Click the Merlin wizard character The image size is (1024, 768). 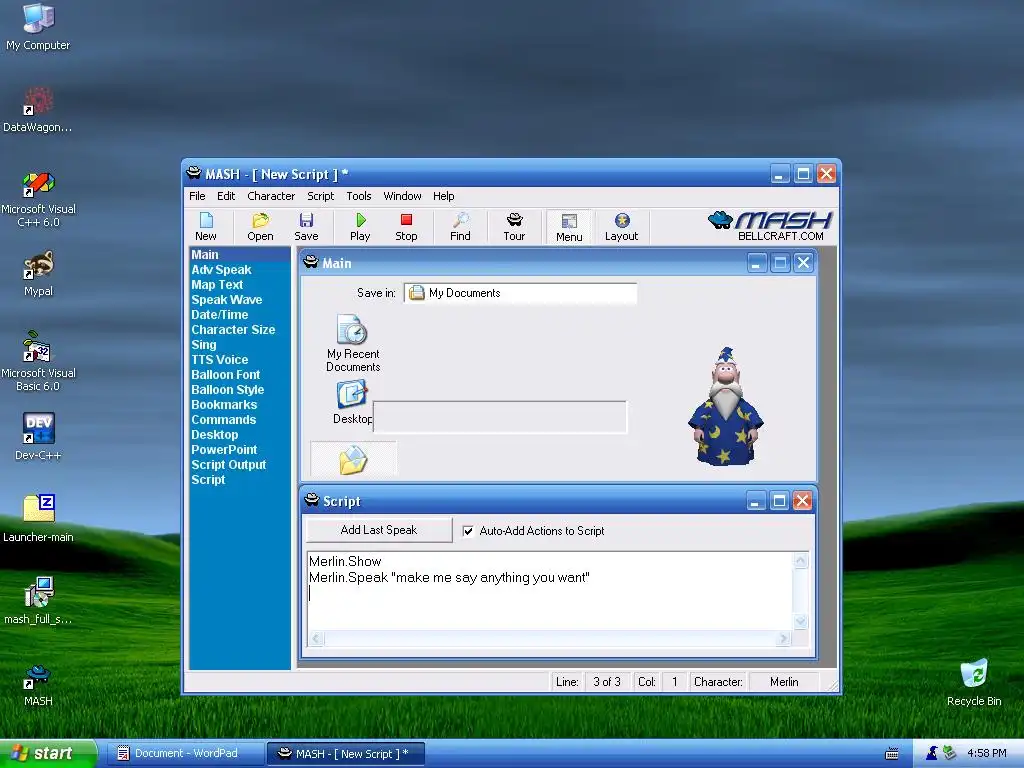725,406
